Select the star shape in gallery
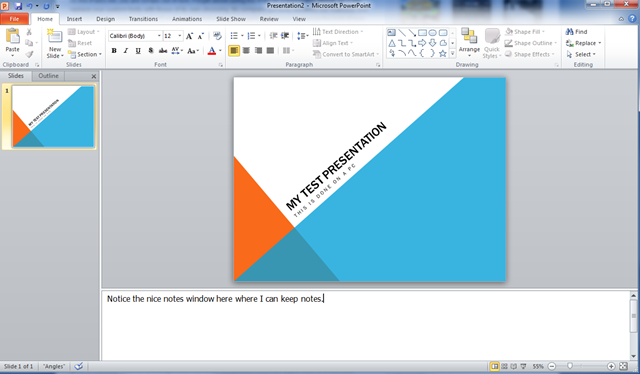The width and height of the screenshot is (640, 374). 442,53
